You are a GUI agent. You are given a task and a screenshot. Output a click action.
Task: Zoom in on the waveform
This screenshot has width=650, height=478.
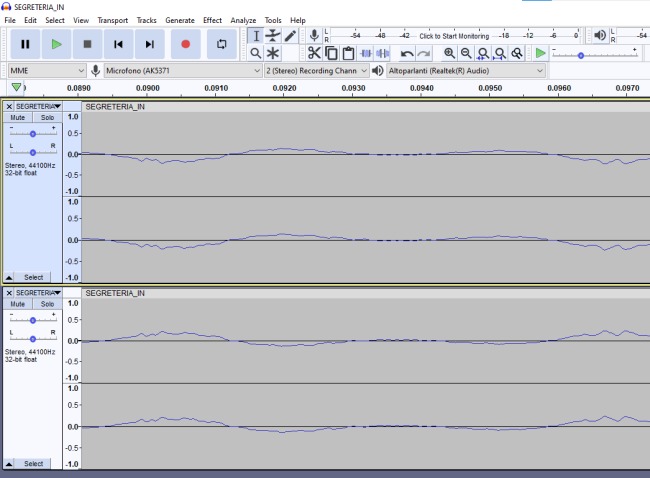[449, 53]
